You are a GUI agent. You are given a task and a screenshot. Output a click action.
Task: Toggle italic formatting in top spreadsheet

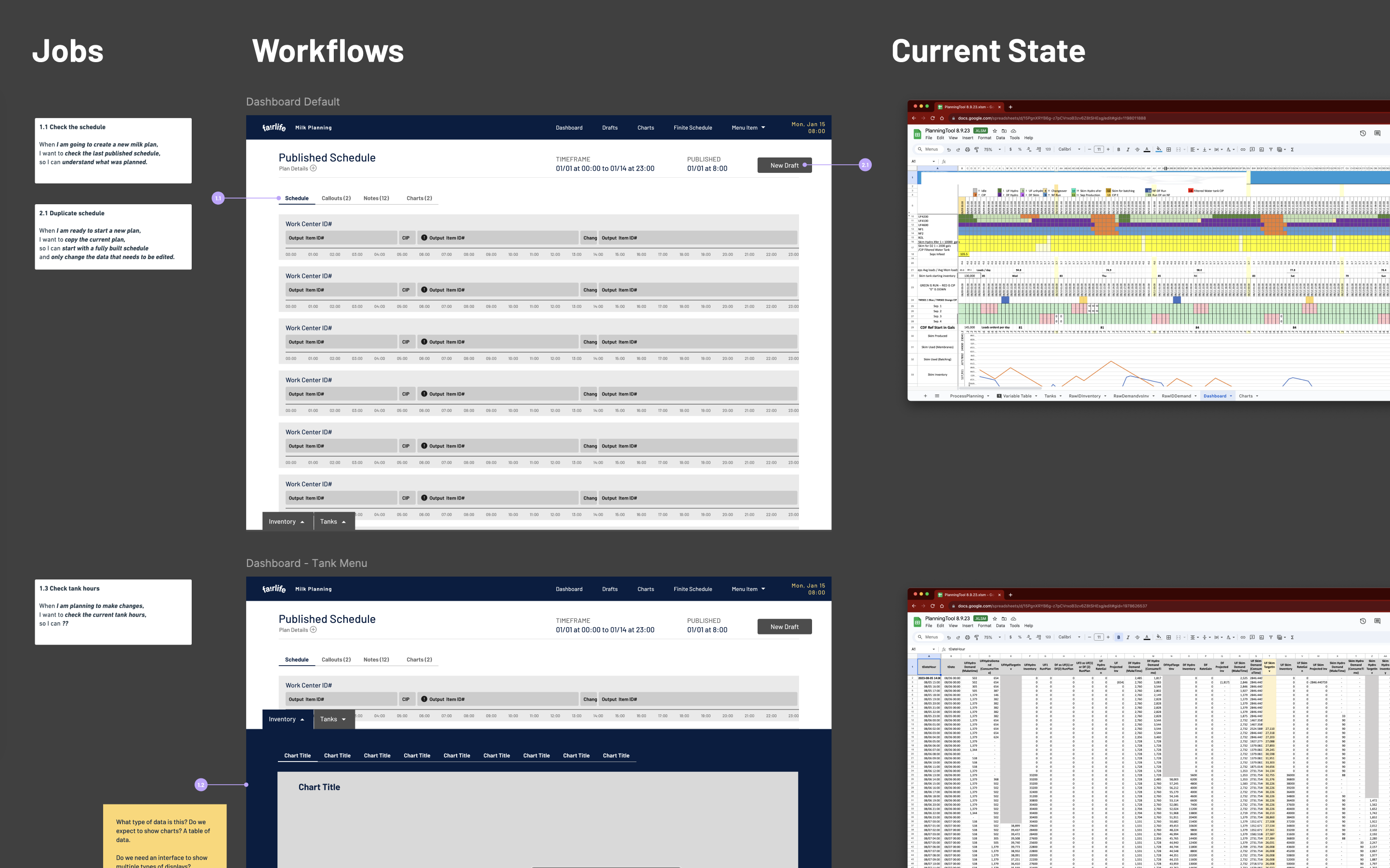point(1128,149)
